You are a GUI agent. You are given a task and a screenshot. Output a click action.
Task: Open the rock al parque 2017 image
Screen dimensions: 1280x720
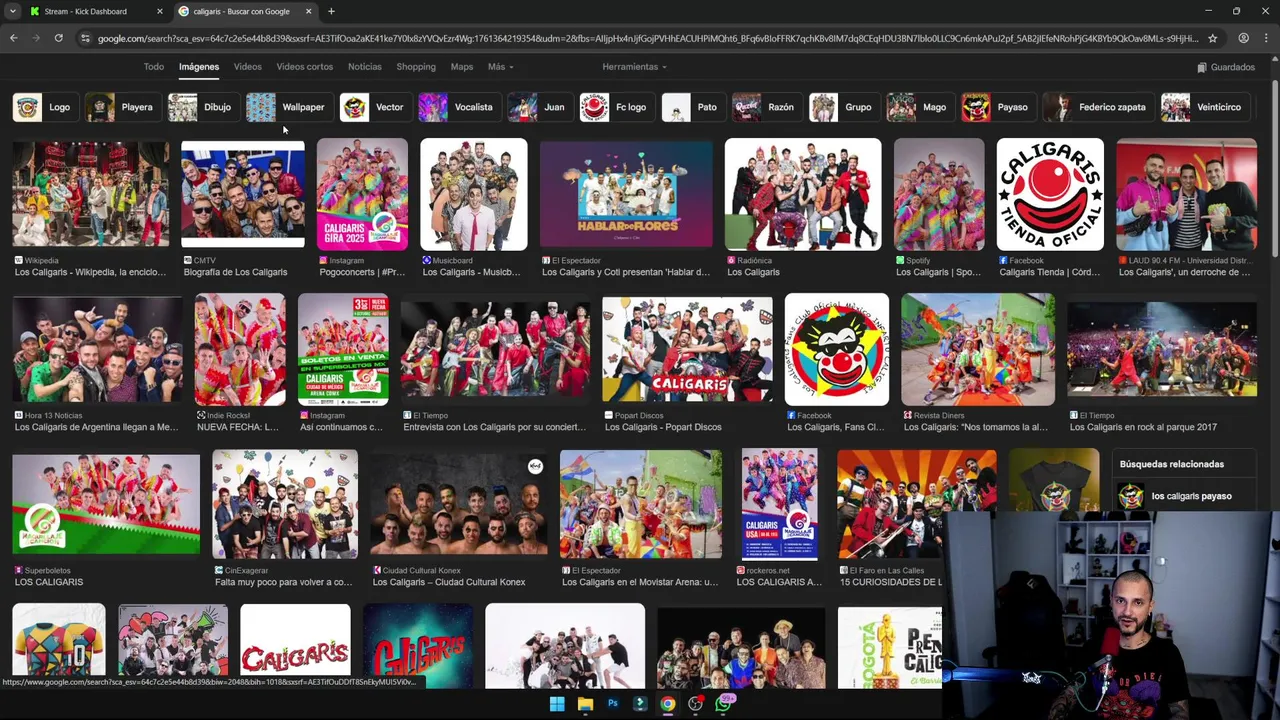pos(1162,349)
